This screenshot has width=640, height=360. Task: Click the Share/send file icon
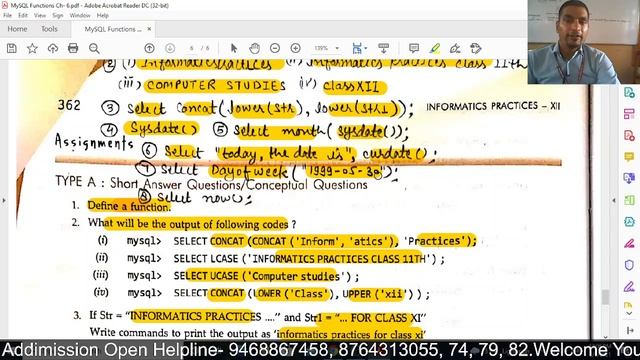(476, 49)
